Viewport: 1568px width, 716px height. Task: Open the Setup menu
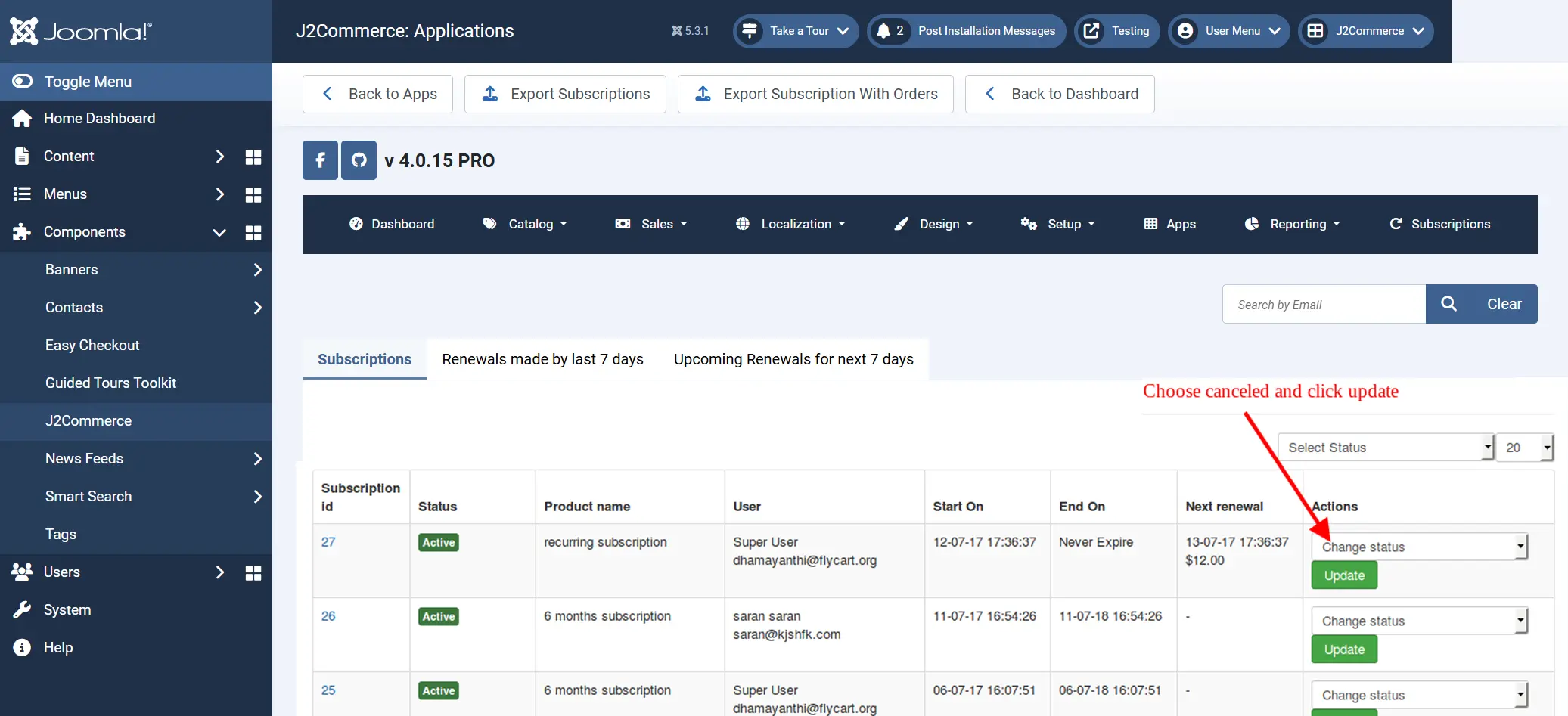click(1058, 224)
